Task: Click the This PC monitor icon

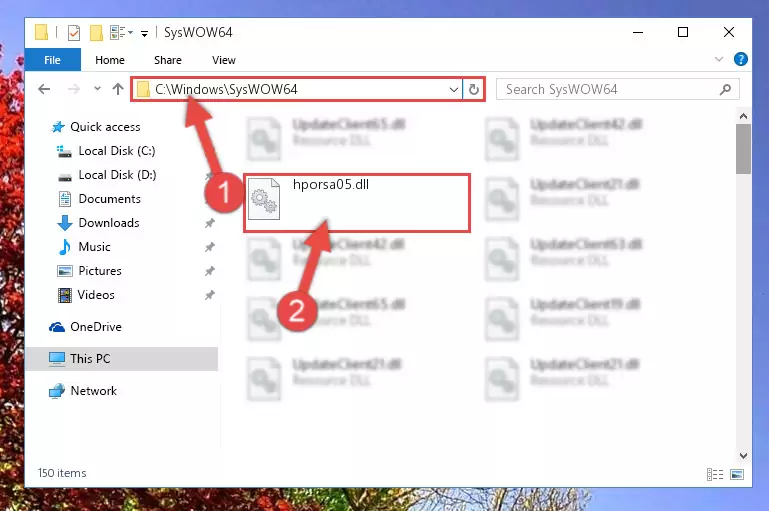Action: click(57, 359)
